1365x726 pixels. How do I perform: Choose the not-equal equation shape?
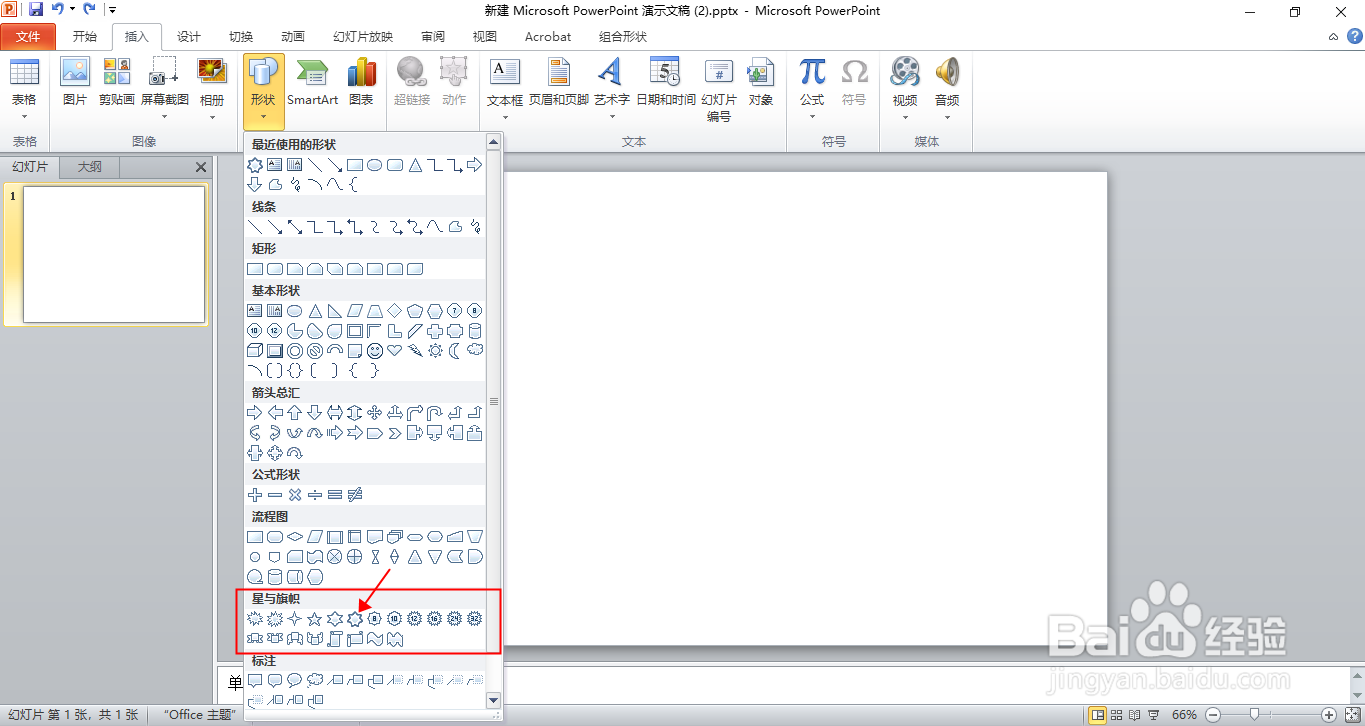355,495
